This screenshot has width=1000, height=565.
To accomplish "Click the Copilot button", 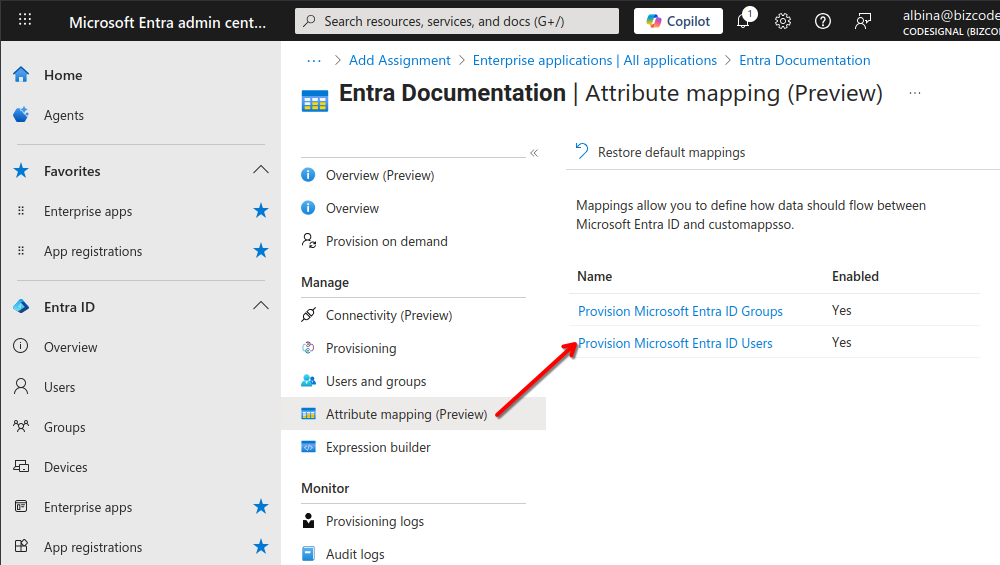I will pyautogui.click(x=678, y=21).
